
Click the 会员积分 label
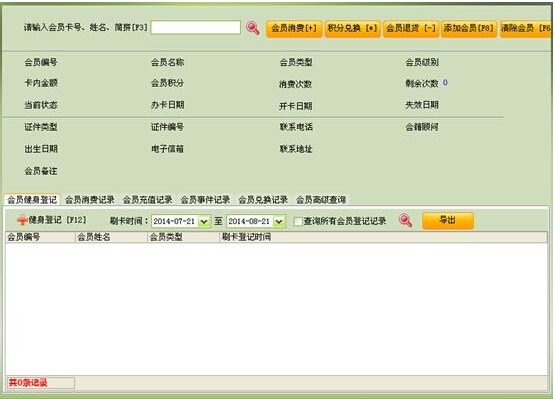pos(167,83)
